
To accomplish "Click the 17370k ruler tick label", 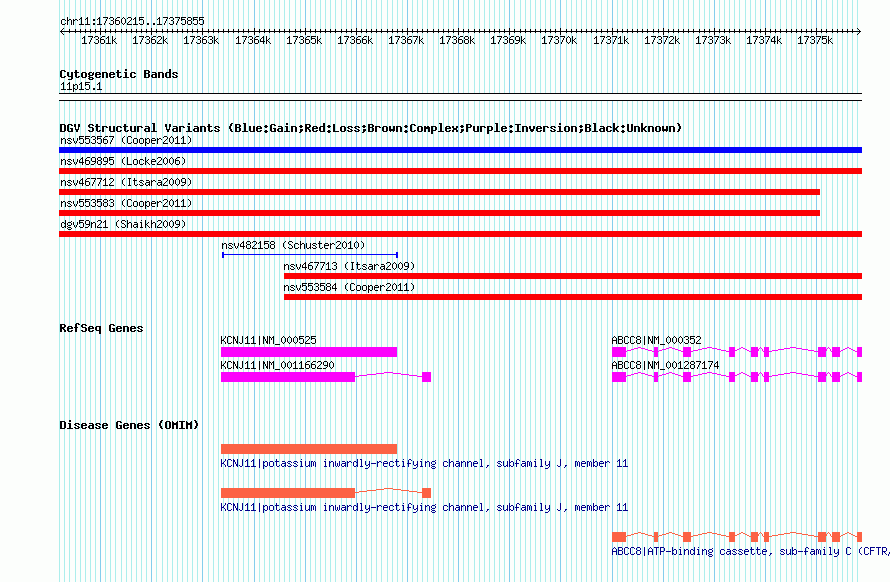I will pos(559,40).
